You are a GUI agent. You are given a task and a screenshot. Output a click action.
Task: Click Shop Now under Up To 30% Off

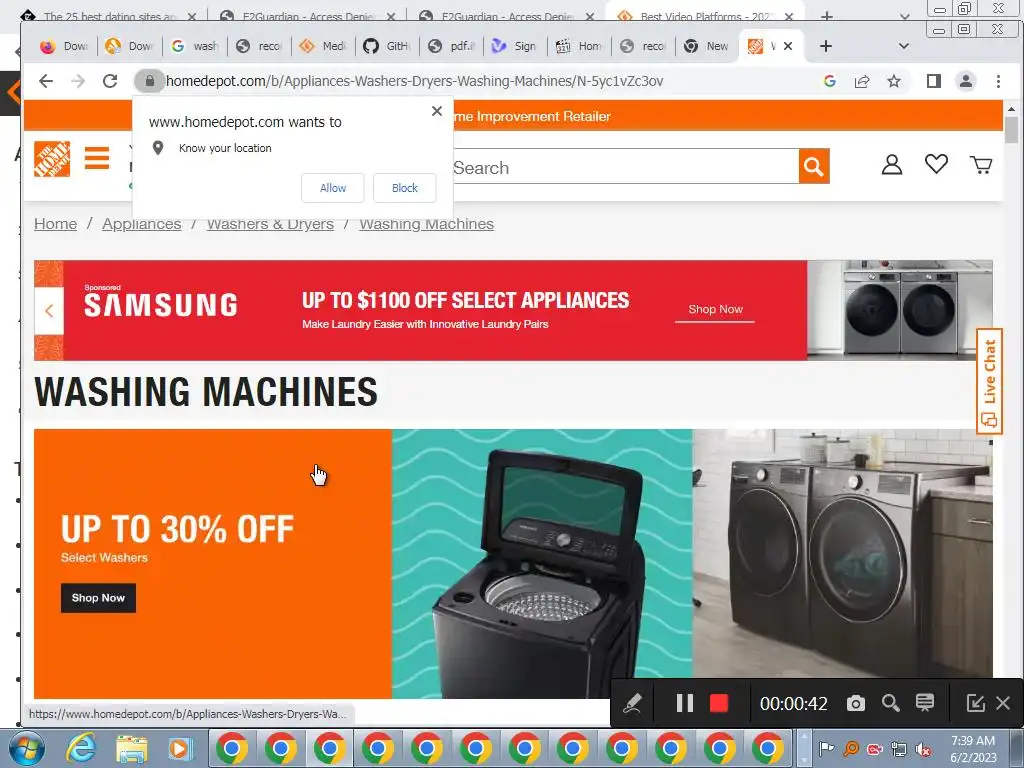click(x=98, y=598)
